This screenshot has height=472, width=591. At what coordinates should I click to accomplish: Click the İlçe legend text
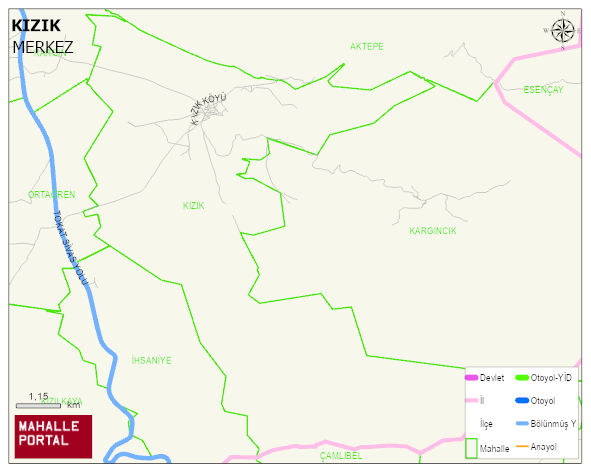point(486,424)
